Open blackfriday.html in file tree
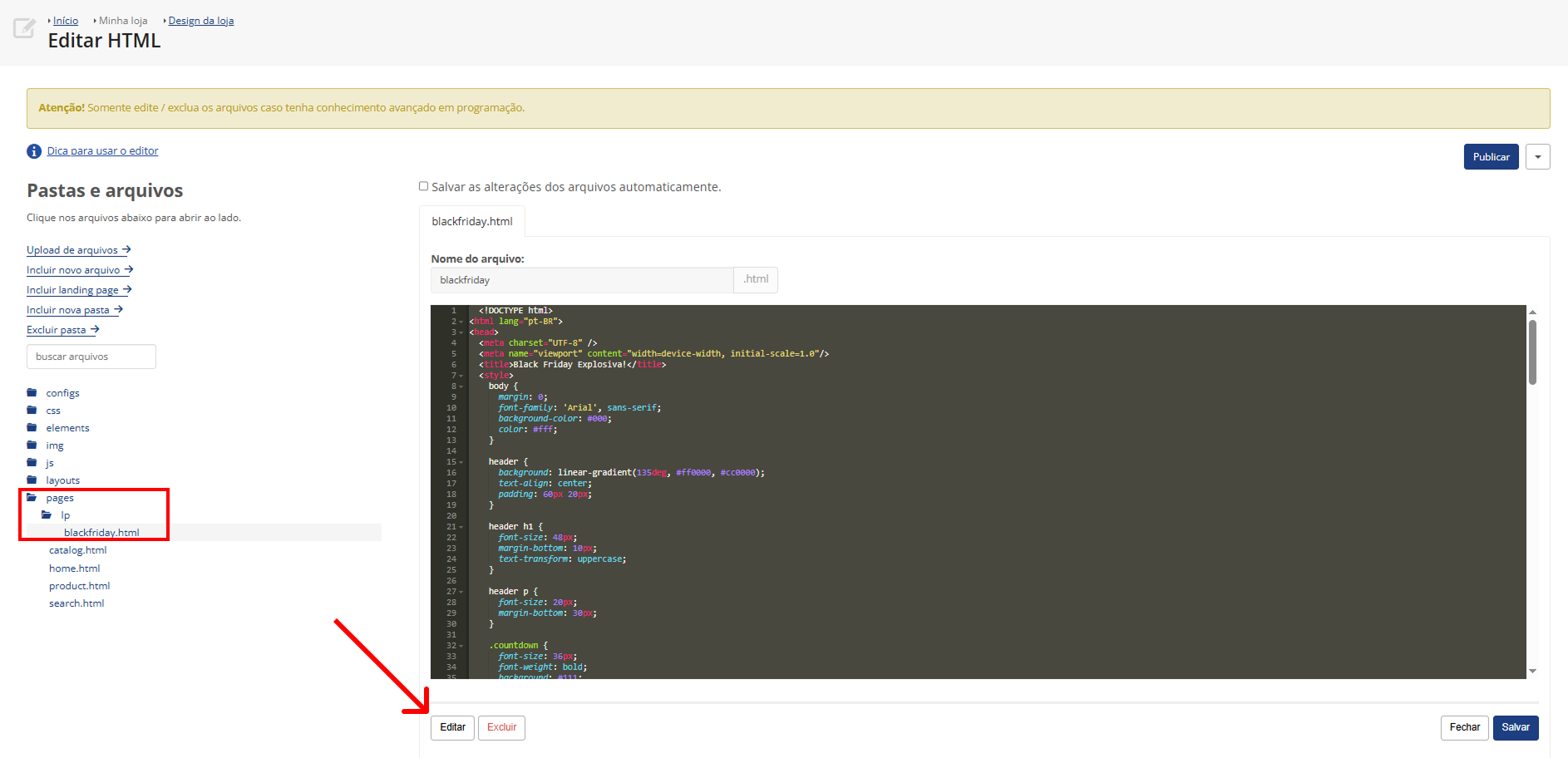The image size is (1568, 758). point(101,533)
